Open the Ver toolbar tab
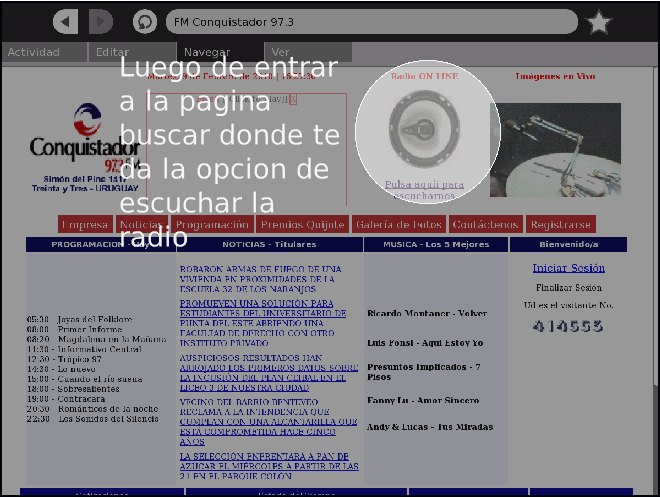The height and width of the screenshot is (497, 660). (308, 52)
